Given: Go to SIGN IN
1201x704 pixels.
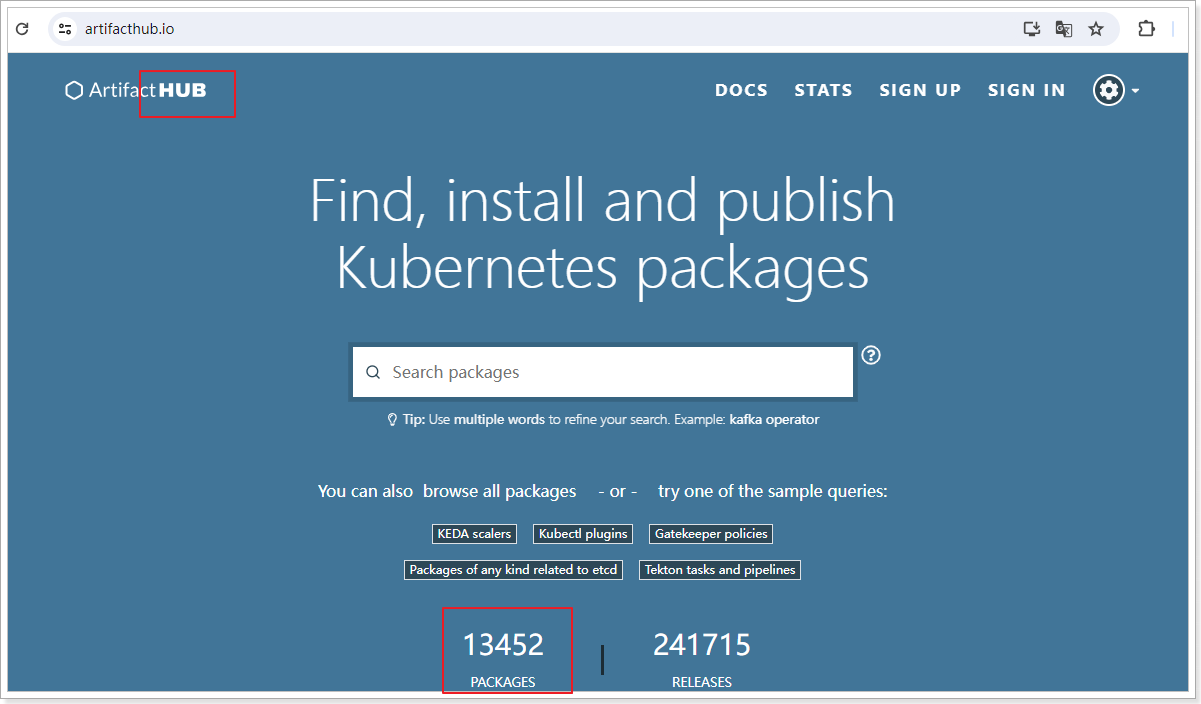Looking at the screenshot, I should 1026,90.
